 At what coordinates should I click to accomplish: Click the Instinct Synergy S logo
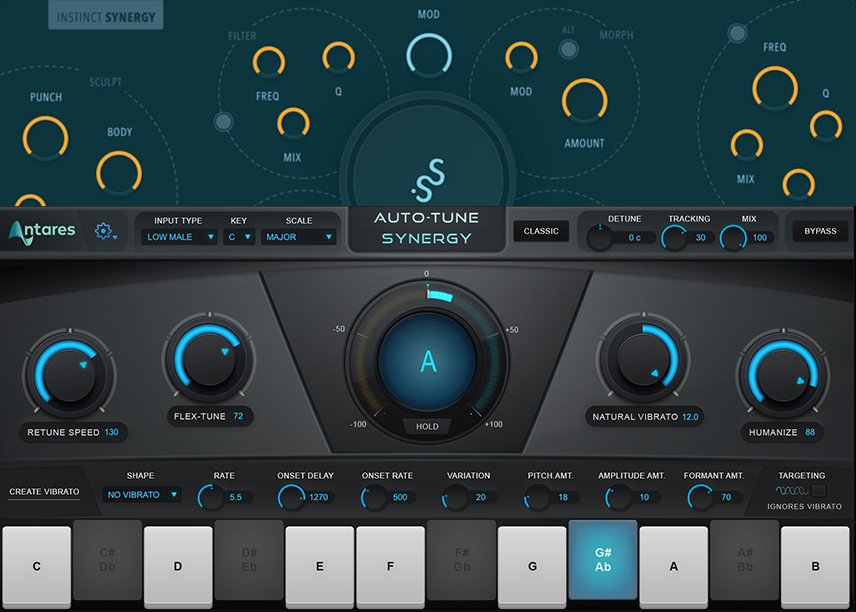coord(429,180)
